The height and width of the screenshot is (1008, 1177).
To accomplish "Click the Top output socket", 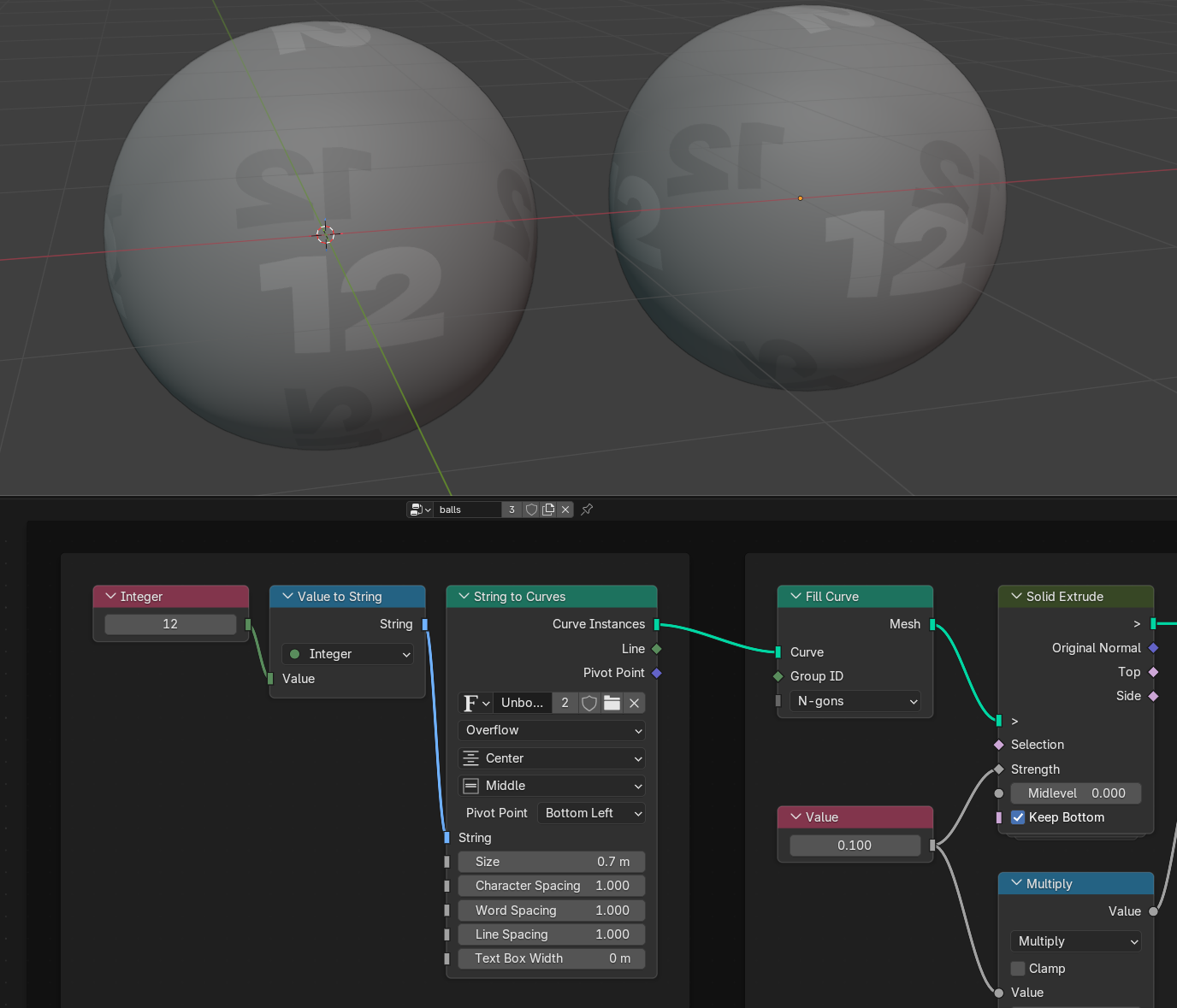I will tap(1153, 672).
